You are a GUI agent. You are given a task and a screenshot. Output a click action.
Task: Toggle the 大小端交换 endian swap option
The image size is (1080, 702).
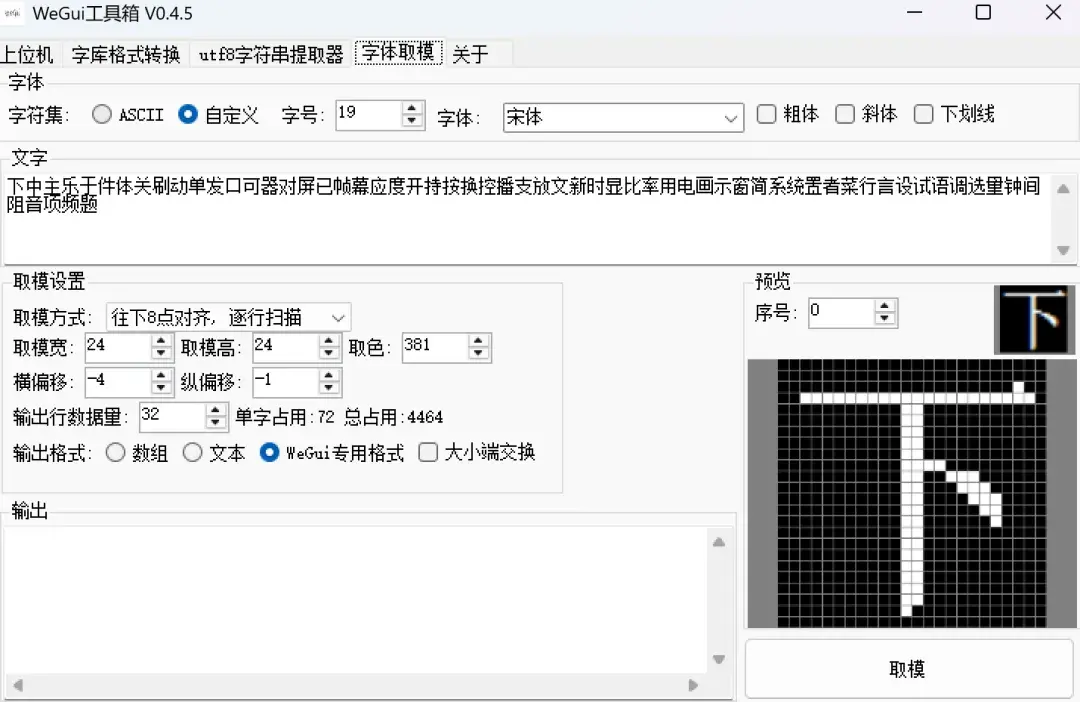pos(427,452)
